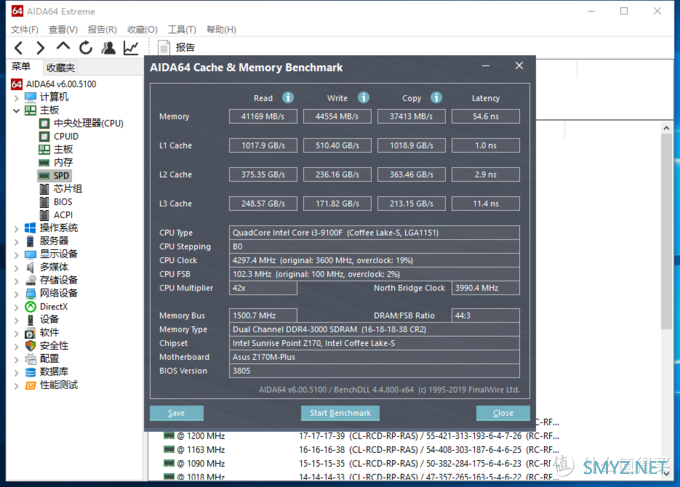Screen dimensions: 680x487
Task: Select the 计算机 computer icon in tree
Action: tap(30, 97)
